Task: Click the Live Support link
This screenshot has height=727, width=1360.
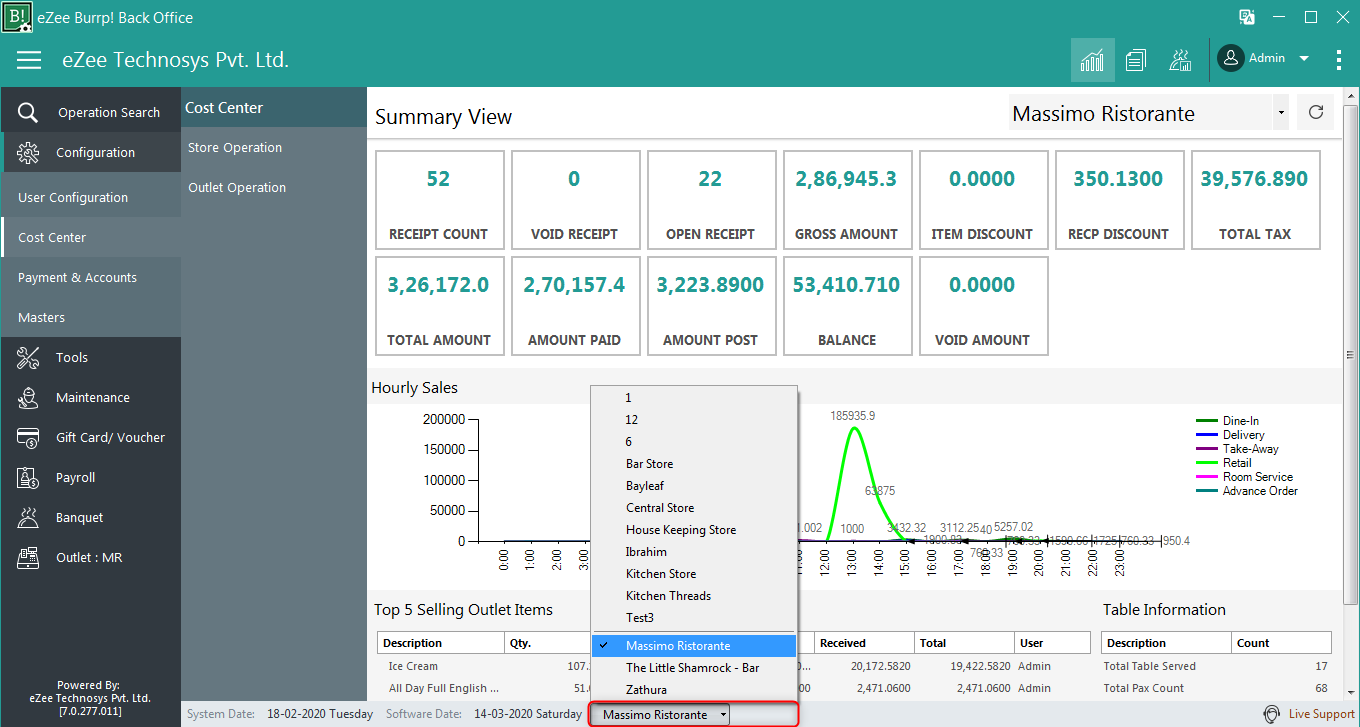Action: (x=1321, y=714)
